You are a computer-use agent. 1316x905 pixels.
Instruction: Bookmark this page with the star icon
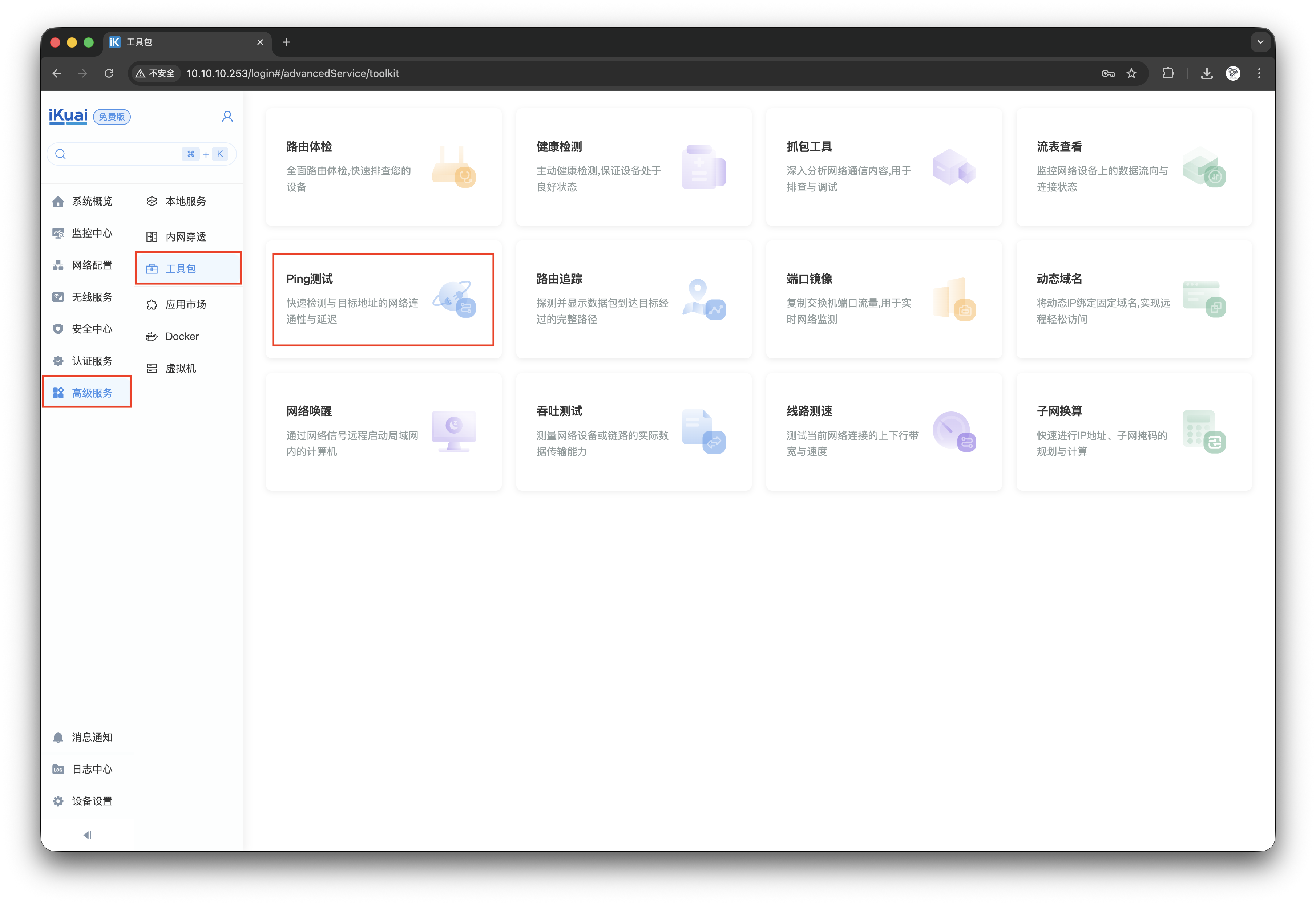pos(1132,73)
